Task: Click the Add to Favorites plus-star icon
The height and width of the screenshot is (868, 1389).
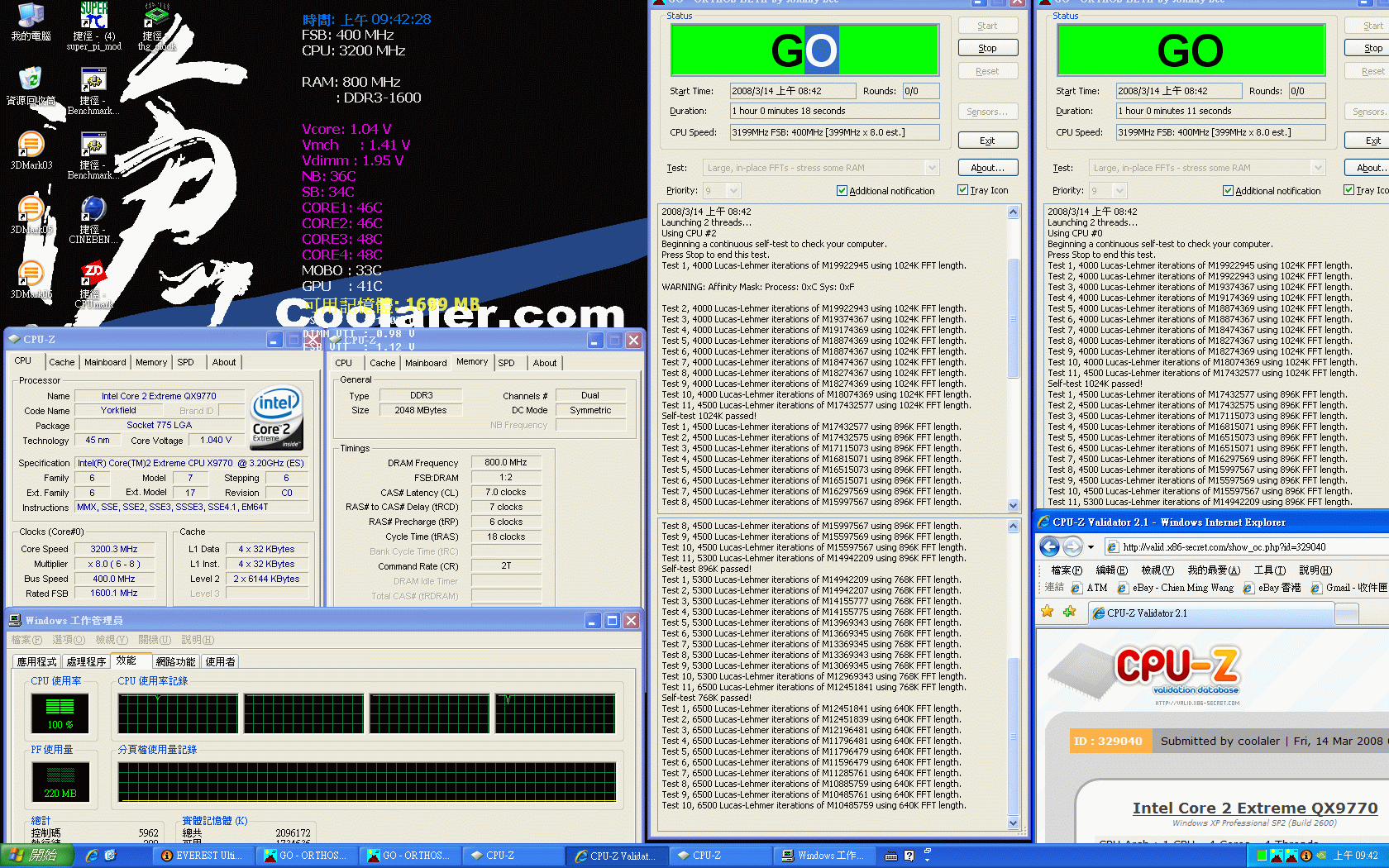Action: click(x=1069, y=612)
